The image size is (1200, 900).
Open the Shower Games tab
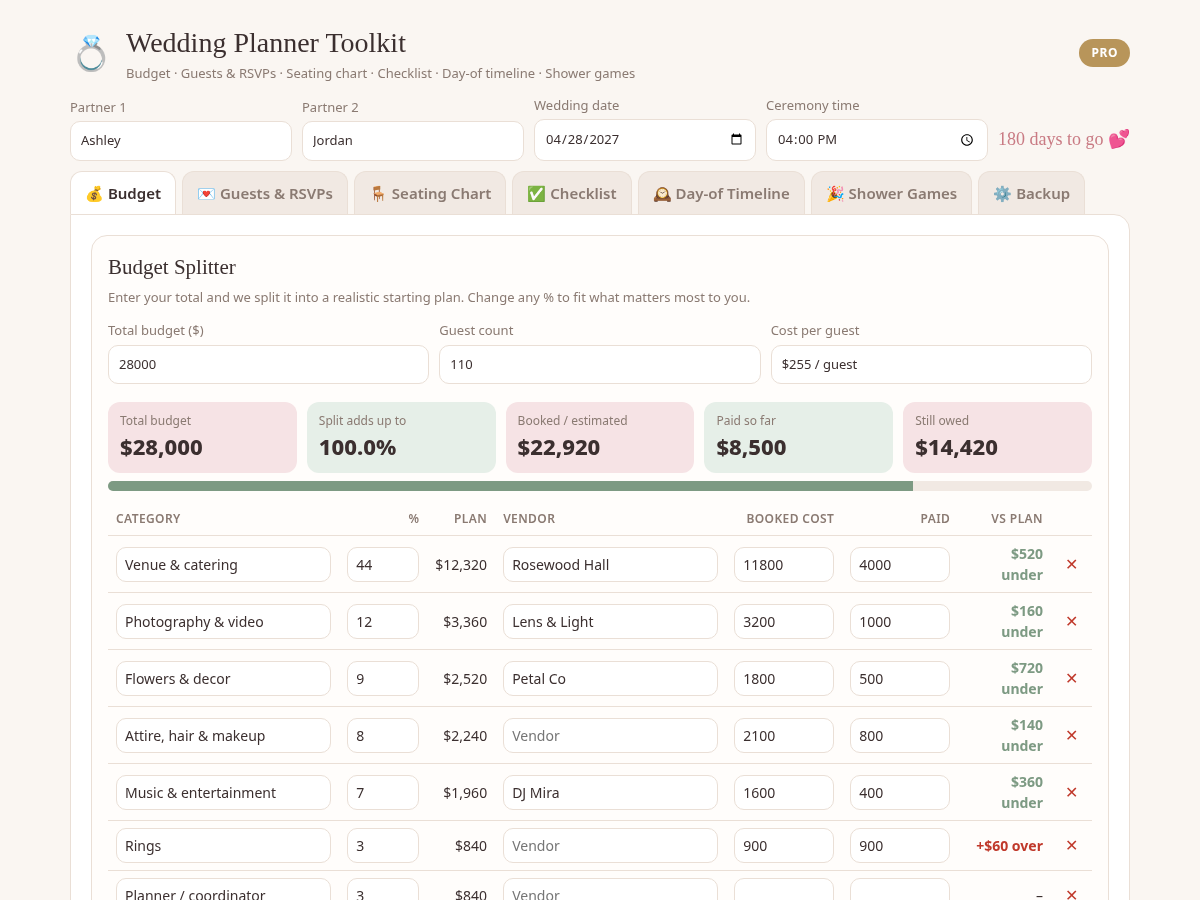tap(891, 193)
